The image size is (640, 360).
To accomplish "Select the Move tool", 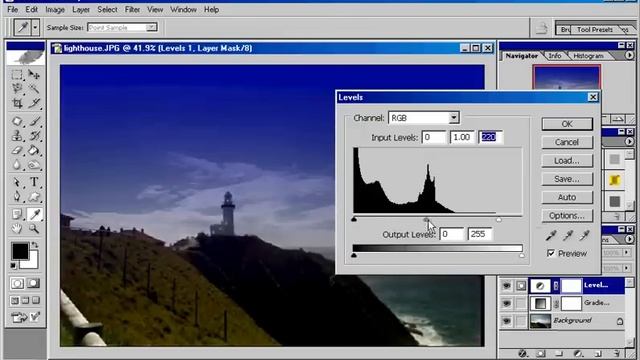I will coord(34,75).
